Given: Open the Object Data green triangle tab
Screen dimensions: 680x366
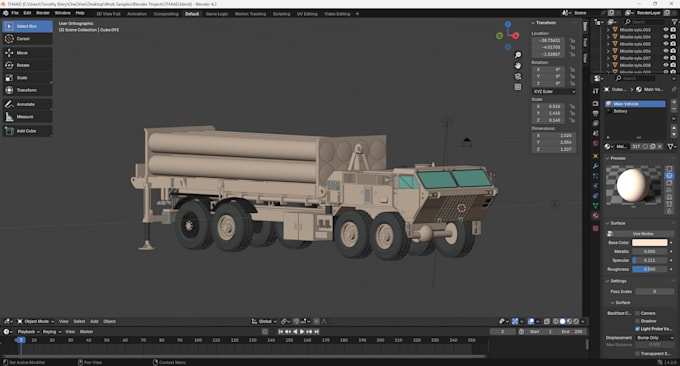Looking at the screenshot, I should pyautogui.click(x=595, y=206).
